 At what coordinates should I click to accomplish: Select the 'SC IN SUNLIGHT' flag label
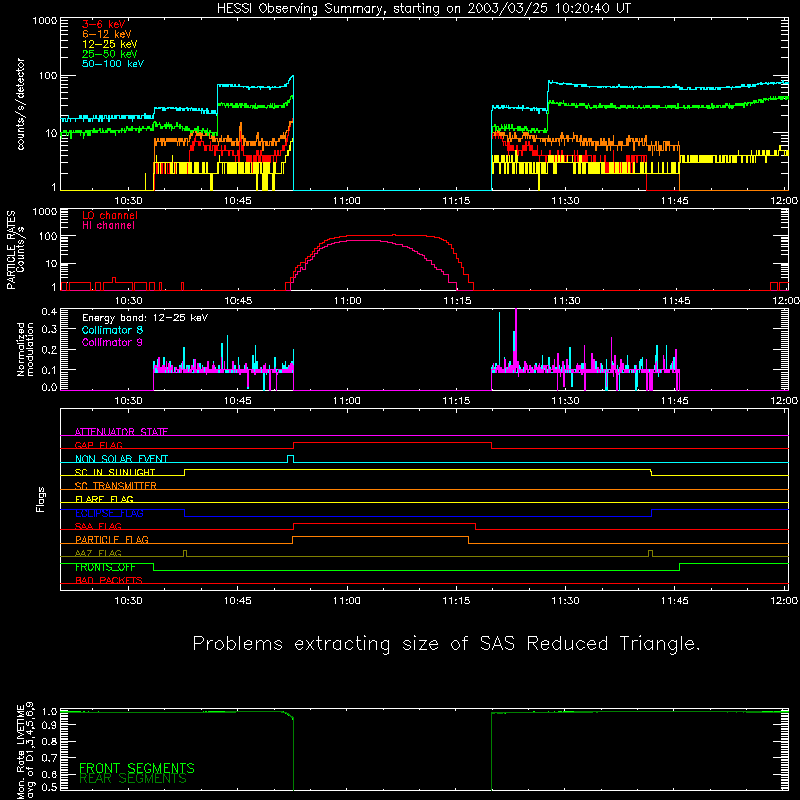click(115, 472)
